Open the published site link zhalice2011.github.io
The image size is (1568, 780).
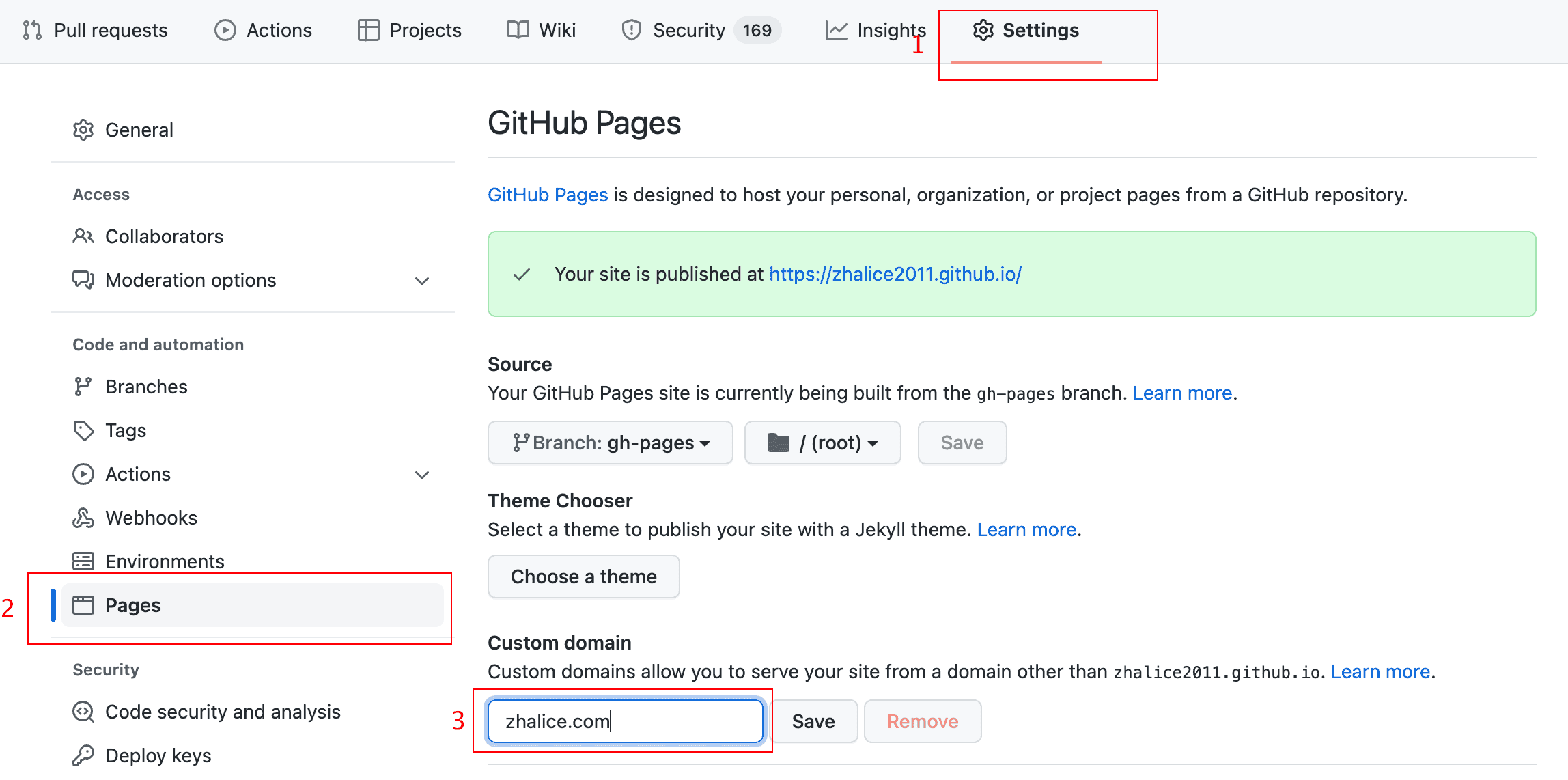pos(895,274)
